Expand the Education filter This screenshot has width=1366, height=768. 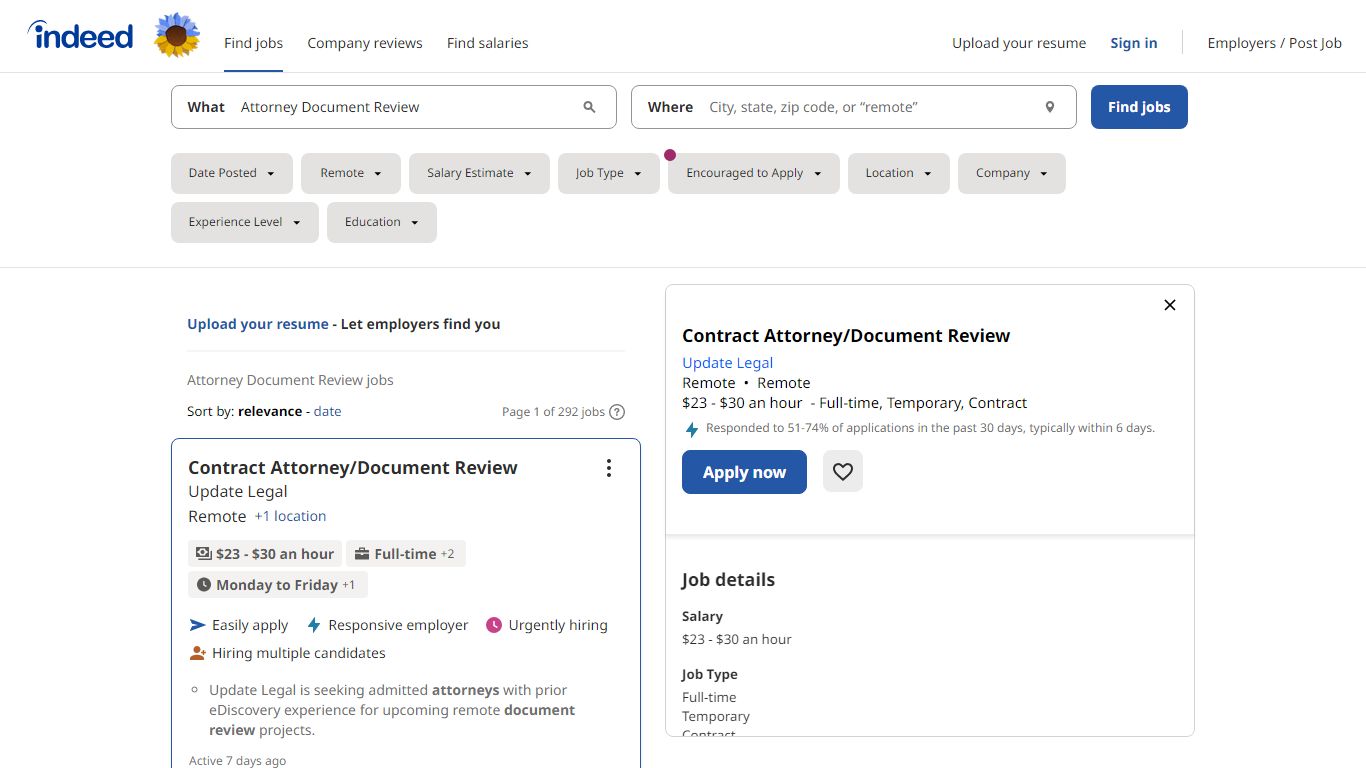(382, 222)
